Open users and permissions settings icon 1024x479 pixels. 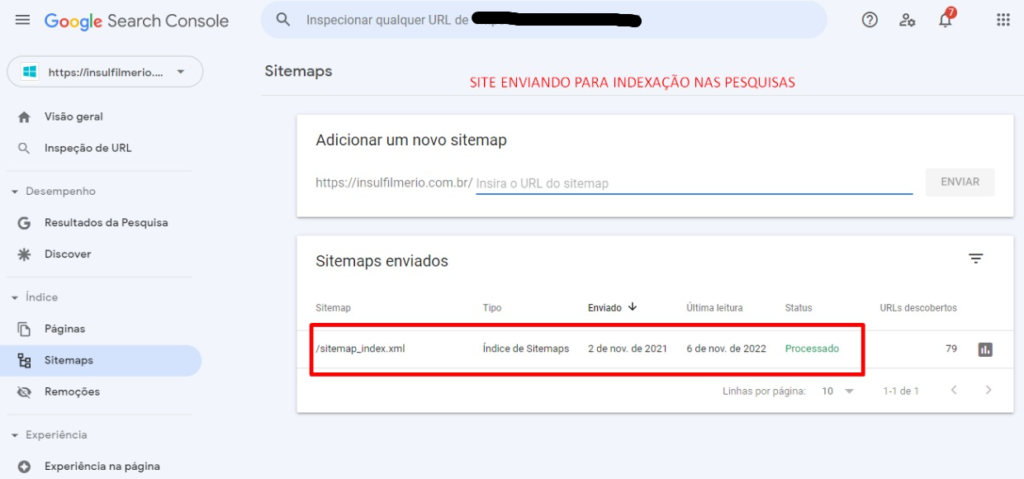point(907,20)
